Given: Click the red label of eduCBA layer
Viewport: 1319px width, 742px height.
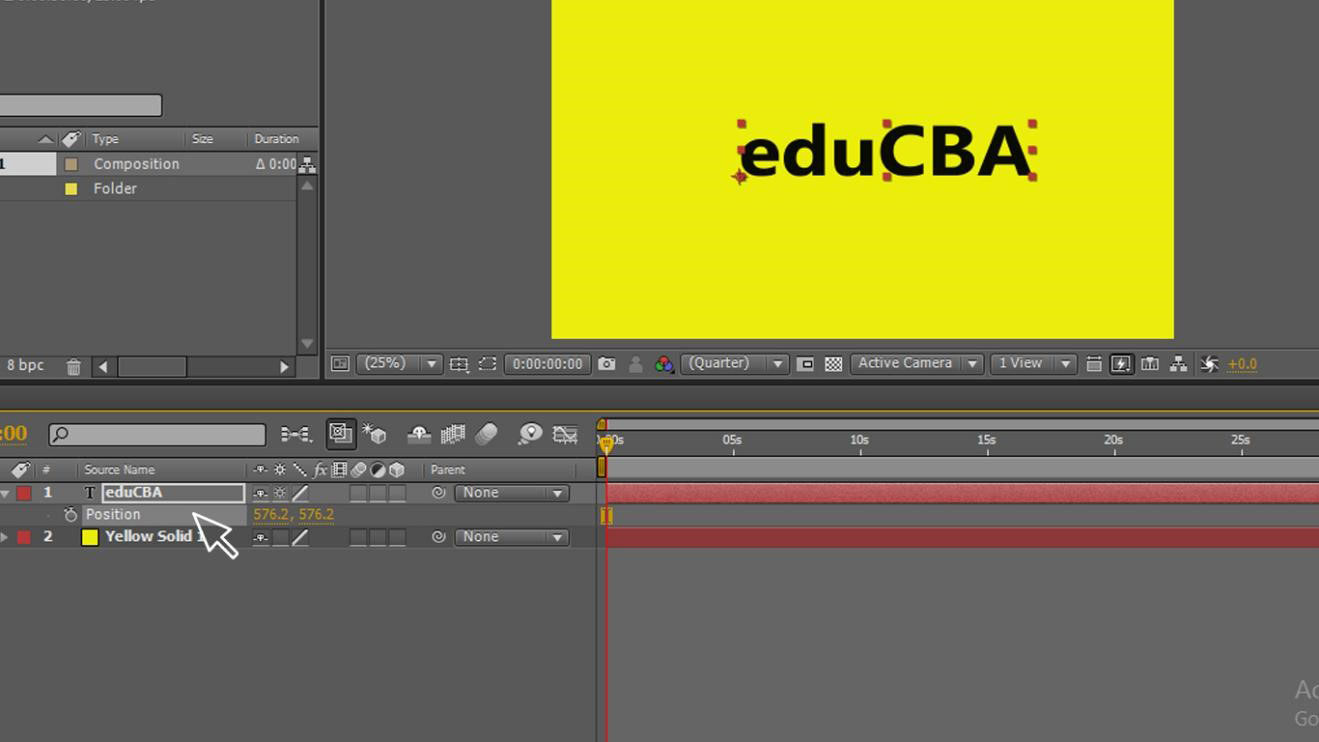Looking at the screenshot, I should 24,493.
